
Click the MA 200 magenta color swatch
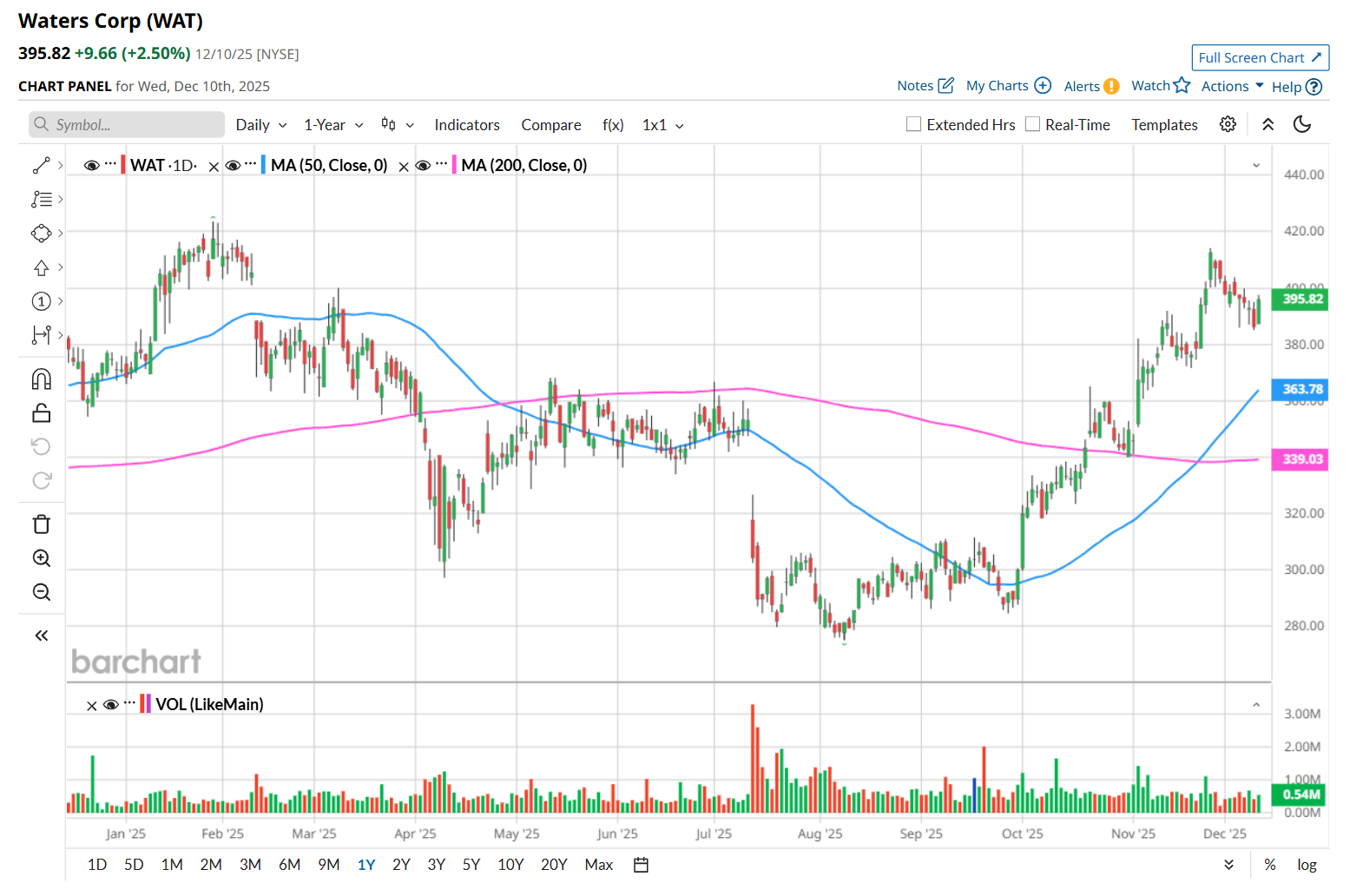point(454,165)
